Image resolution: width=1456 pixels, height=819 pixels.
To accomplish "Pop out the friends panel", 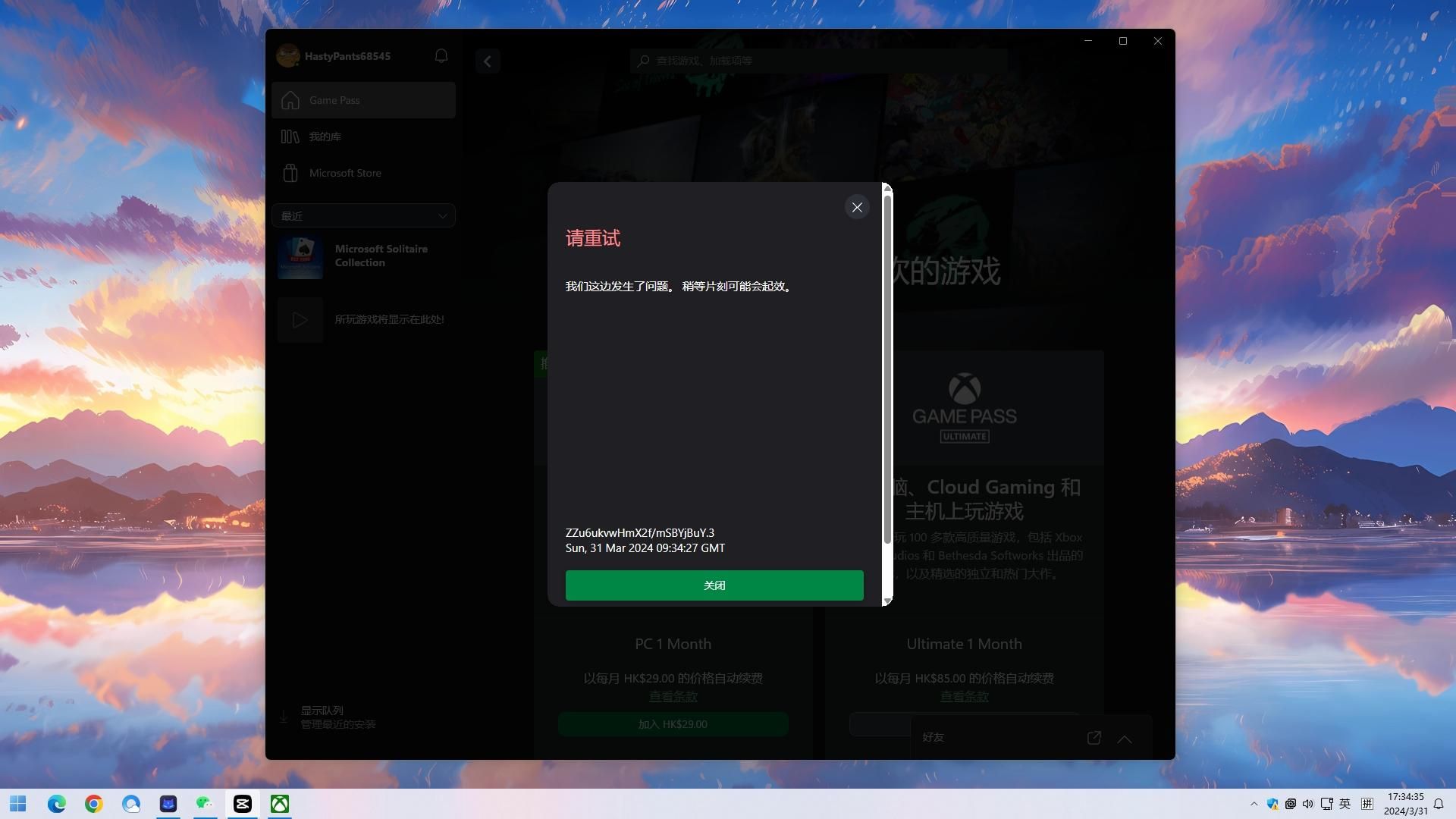I will (1094, 738).
